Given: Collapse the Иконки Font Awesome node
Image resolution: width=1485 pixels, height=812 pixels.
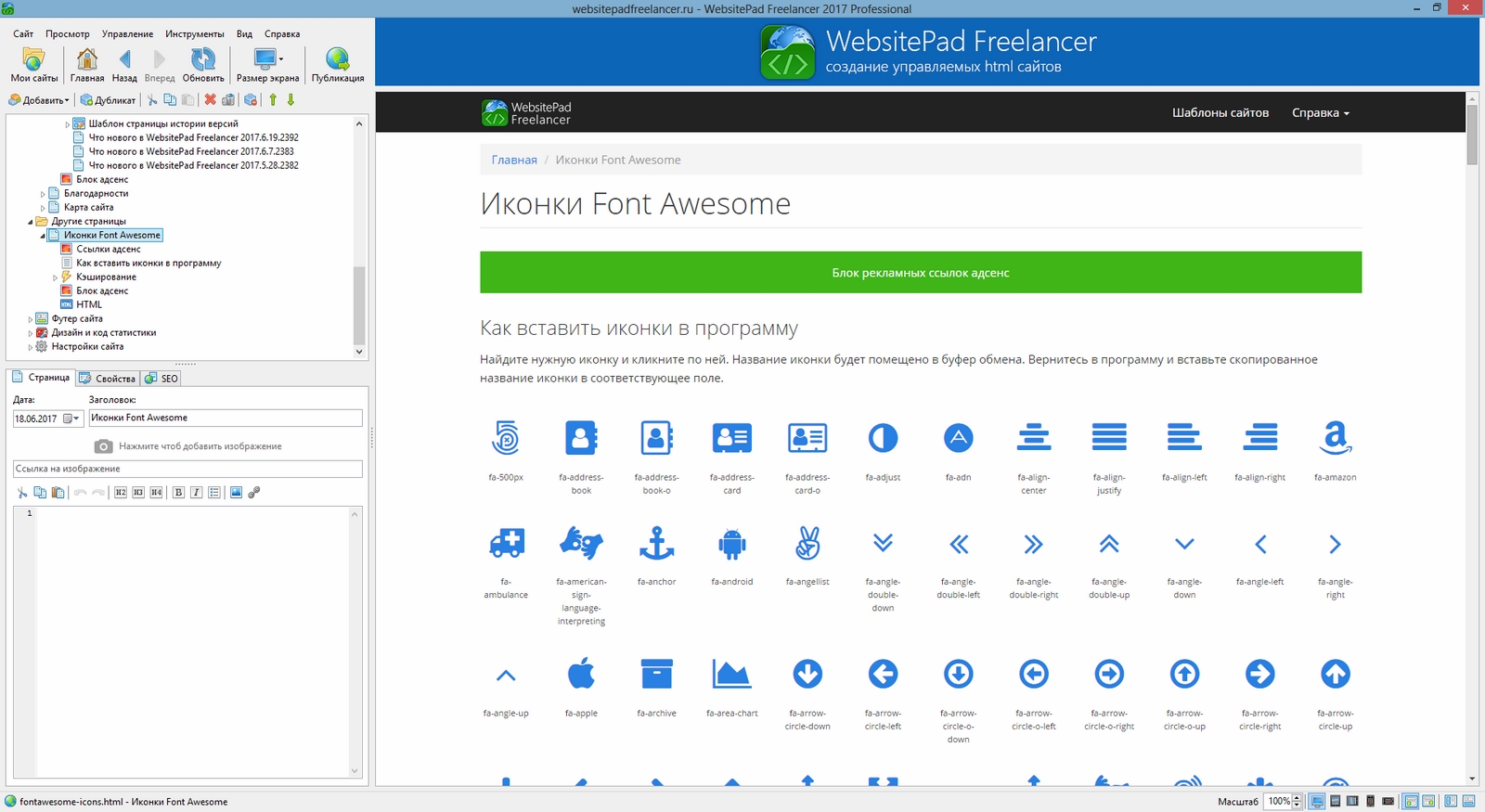Looking at the screenshot, I should [43, 236].
